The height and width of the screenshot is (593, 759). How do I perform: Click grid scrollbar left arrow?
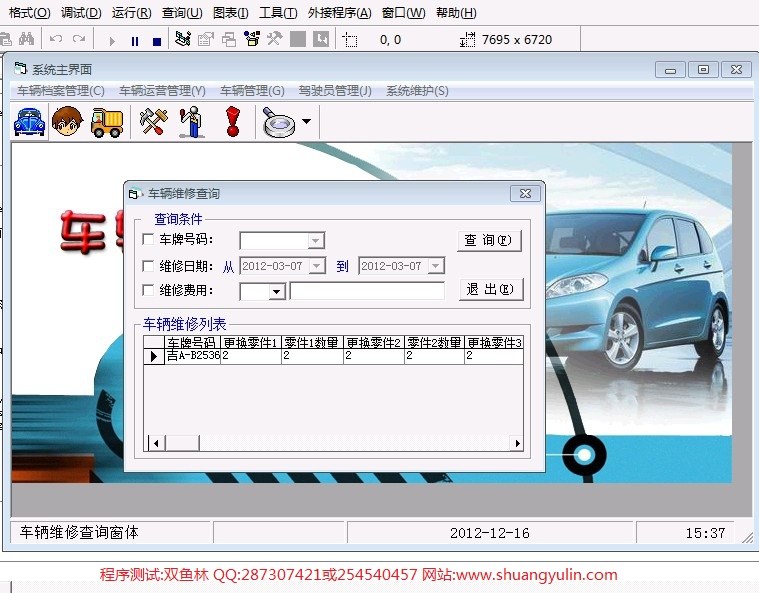[x=156, y=443]
